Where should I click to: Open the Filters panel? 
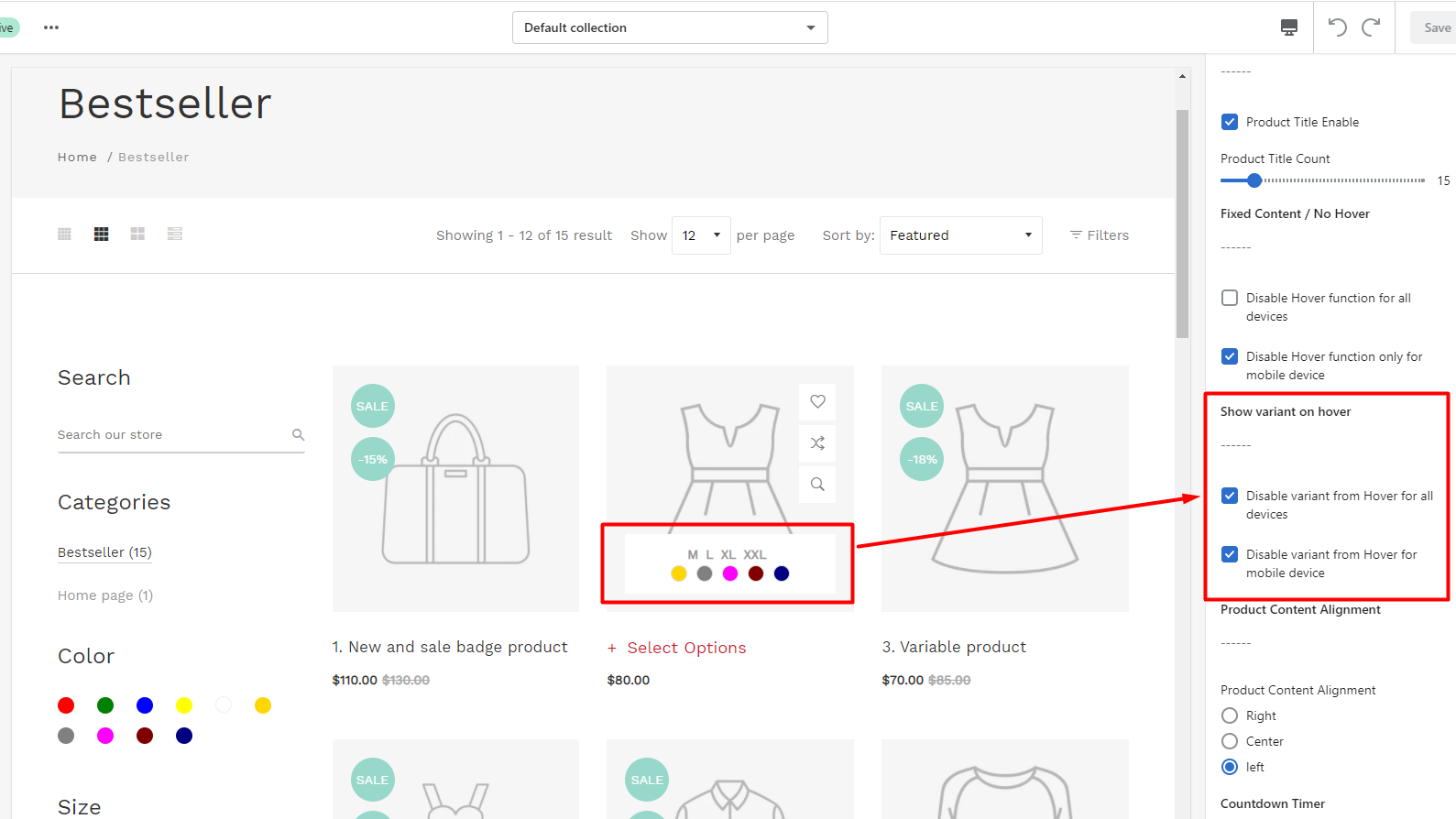tap(1100, 235)
